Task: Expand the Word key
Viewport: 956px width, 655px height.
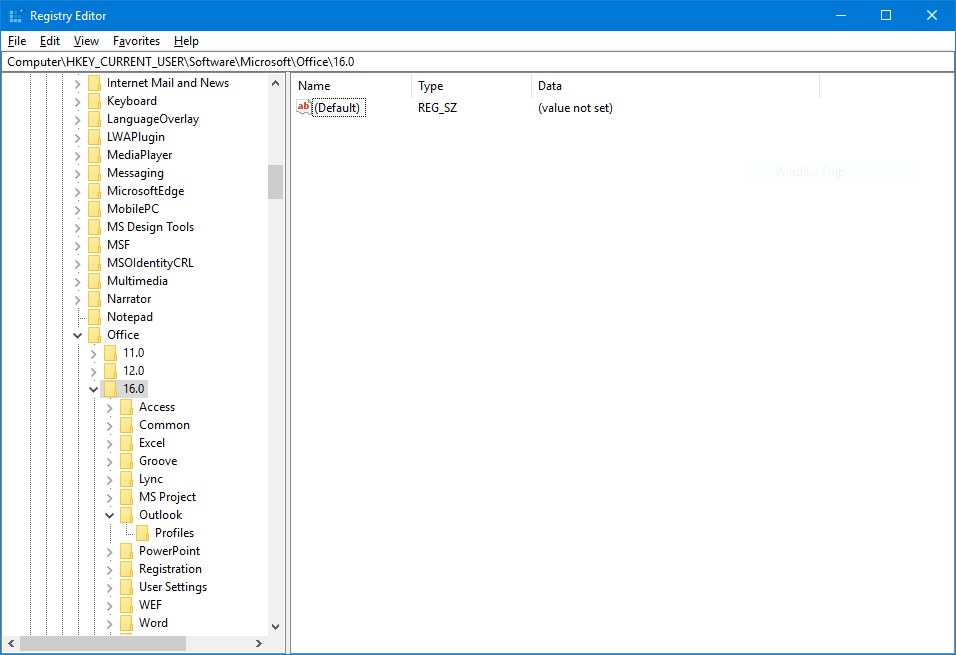Action: pos(109,623)
